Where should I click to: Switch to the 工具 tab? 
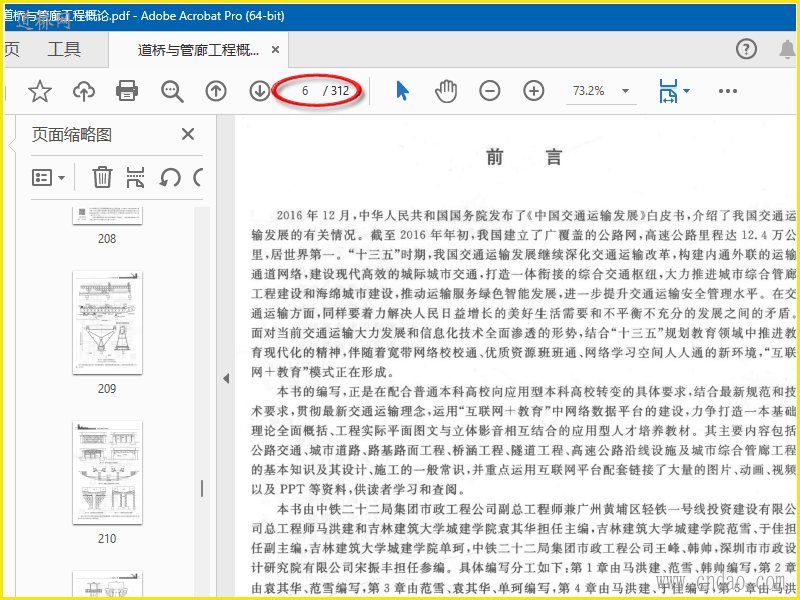point(64,49)
